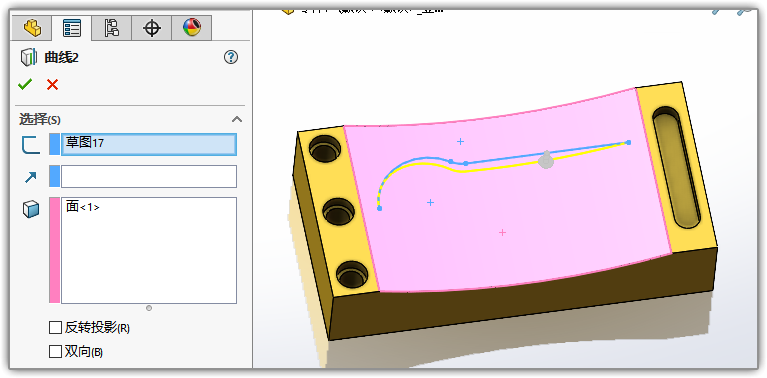Image resolution: width=767 pixels, height=378 pixels.
Task: Click the projection direction arrow icon
Action: pyautogui.click(x=30, y=177)
